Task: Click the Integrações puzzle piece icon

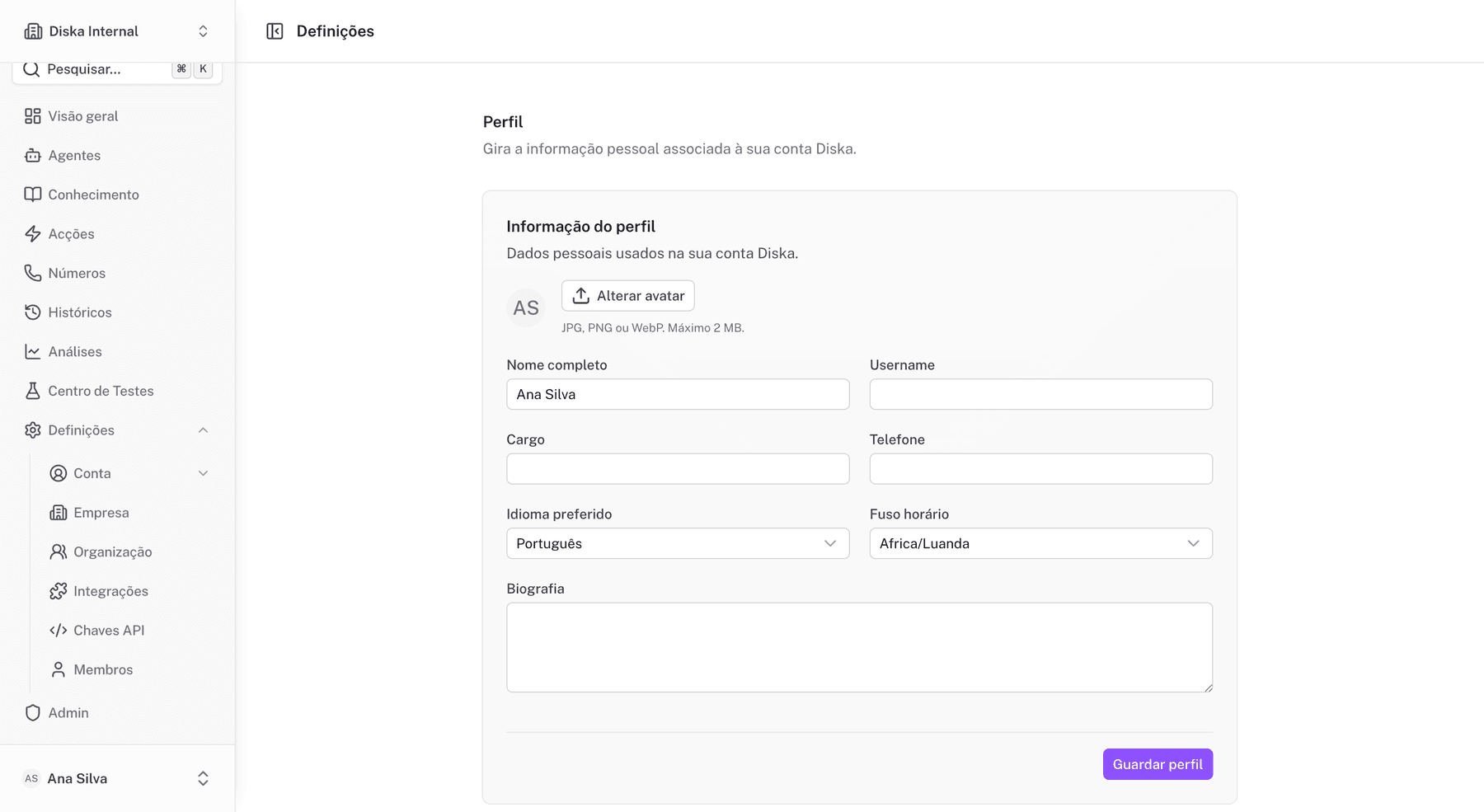Action: 59,591
